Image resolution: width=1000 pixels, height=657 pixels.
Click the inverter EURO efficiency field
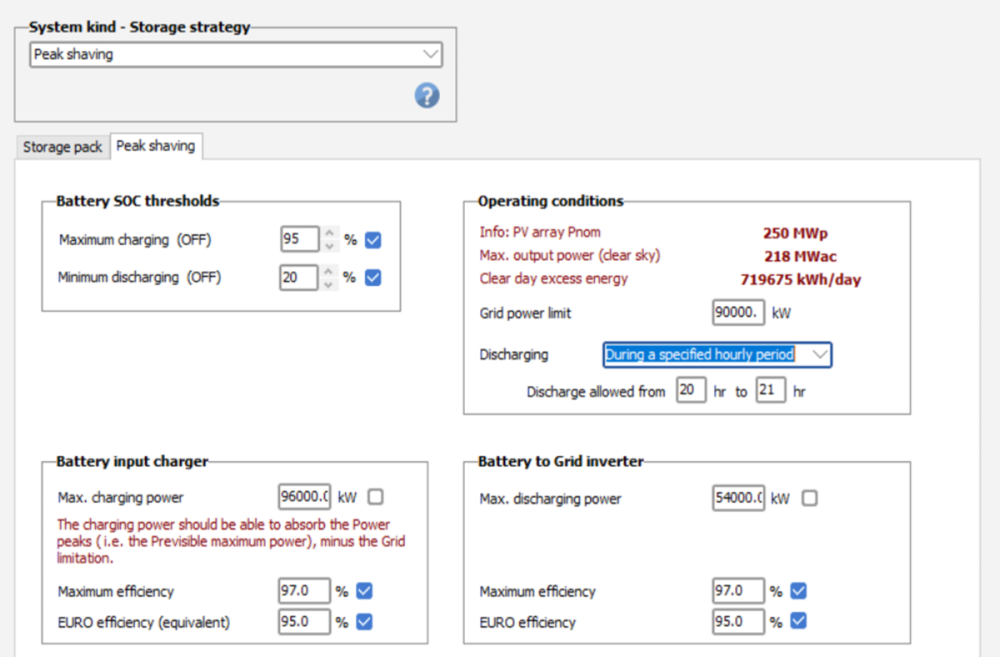click(738, 622)
